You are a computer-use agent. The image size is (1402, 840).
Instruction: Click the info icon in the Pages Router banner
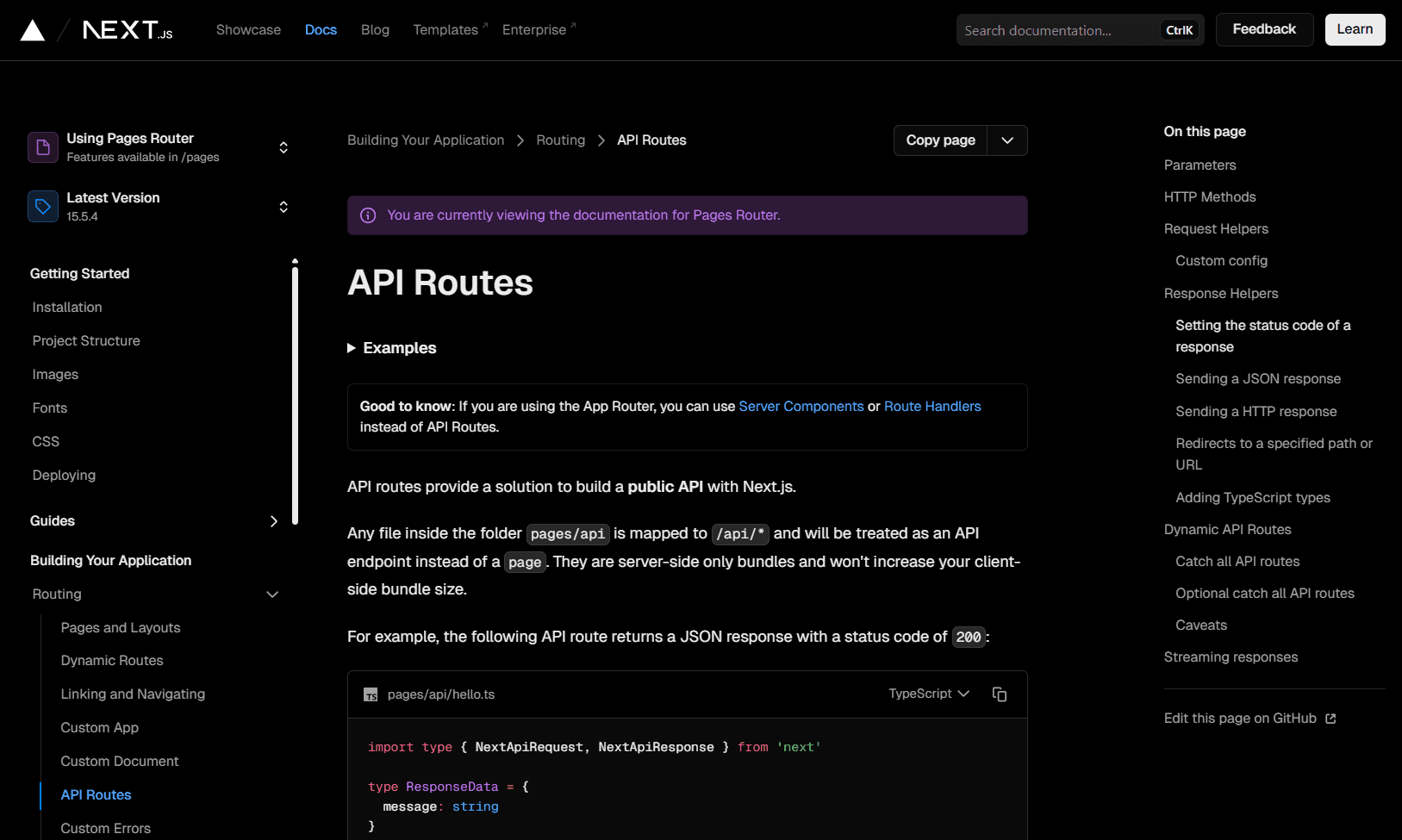click(x=368, y=215)
